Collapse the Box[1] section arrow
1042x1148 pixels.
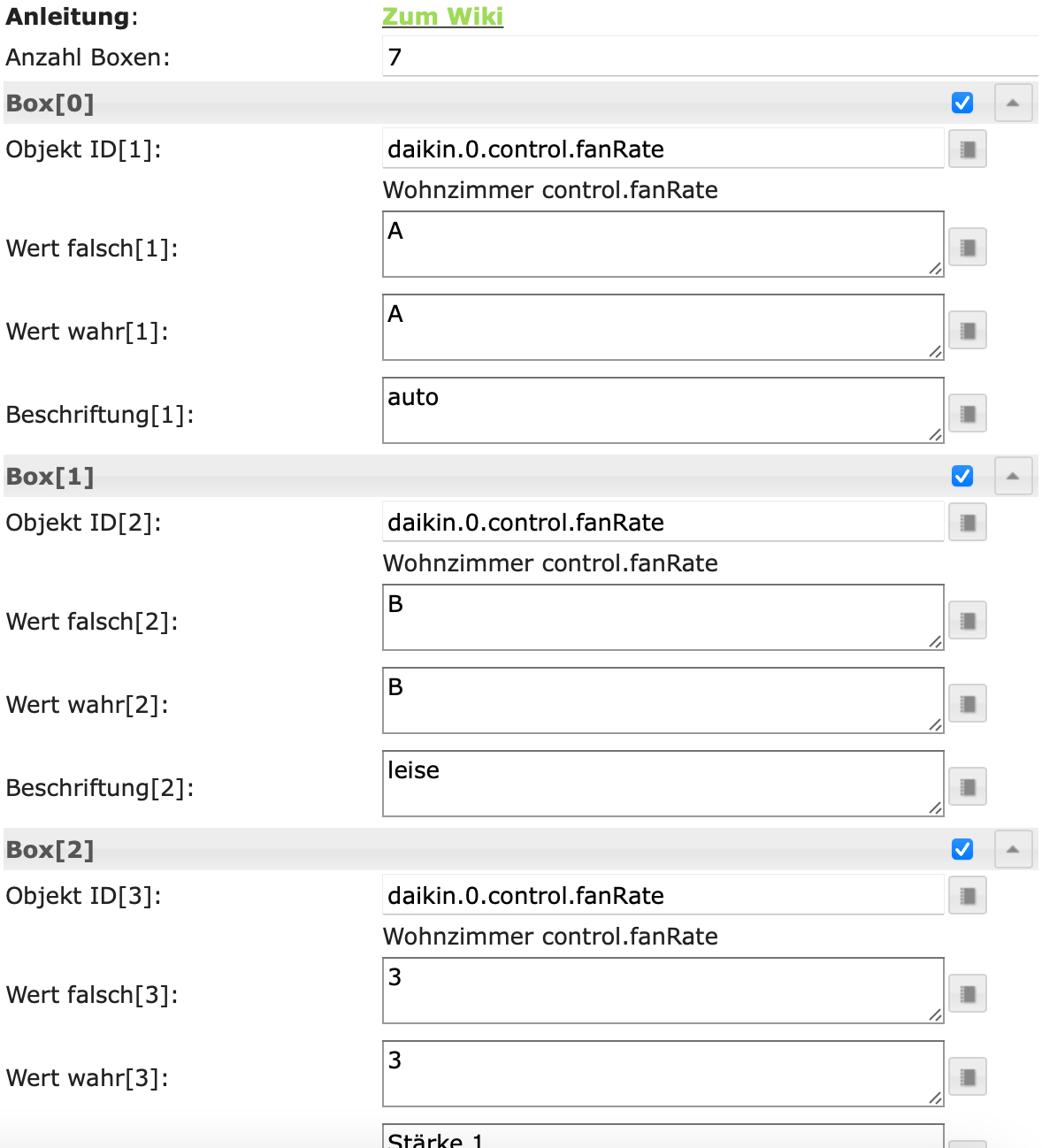[x=1013, y=477]
